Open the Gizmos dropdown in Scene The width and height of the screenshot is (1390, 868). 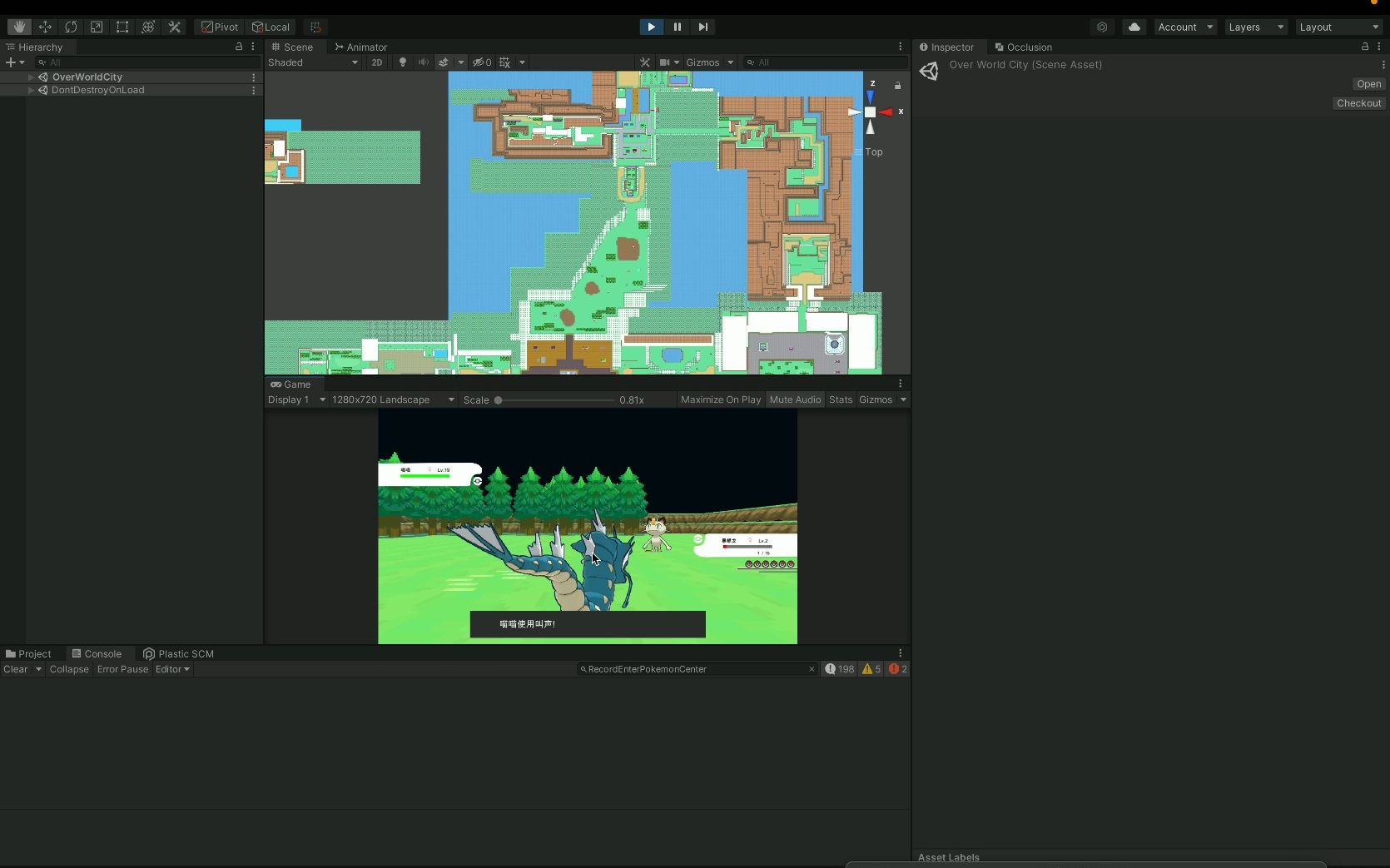click(709, 62)
